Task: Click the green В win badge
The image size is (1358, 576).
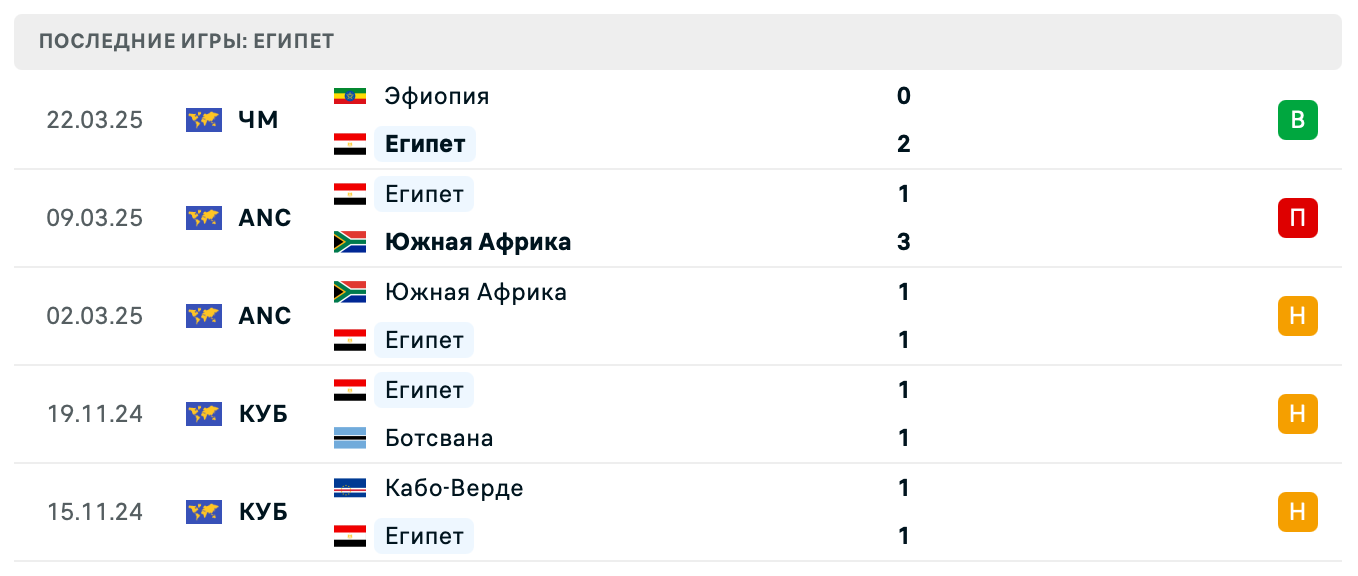Action: 1297,120
